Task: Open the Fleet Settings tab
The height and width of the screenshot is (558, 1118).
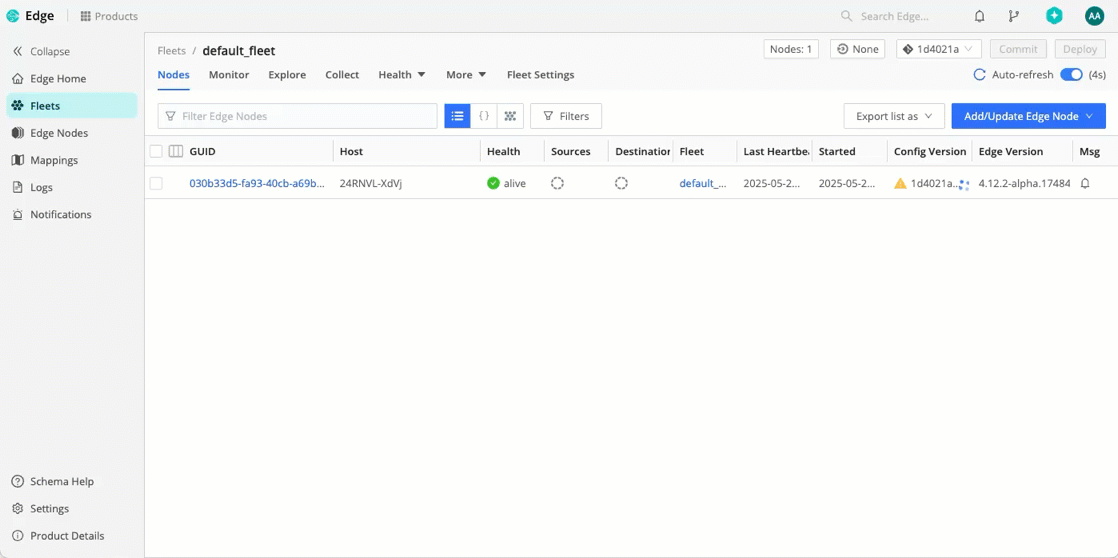Action: click(540, 75)
